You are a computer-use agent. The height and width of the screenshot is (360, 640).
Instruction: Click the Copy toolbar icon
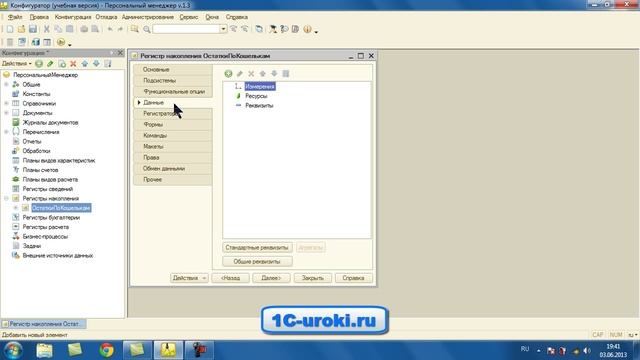pyautogui.click(x=58, y=29)
